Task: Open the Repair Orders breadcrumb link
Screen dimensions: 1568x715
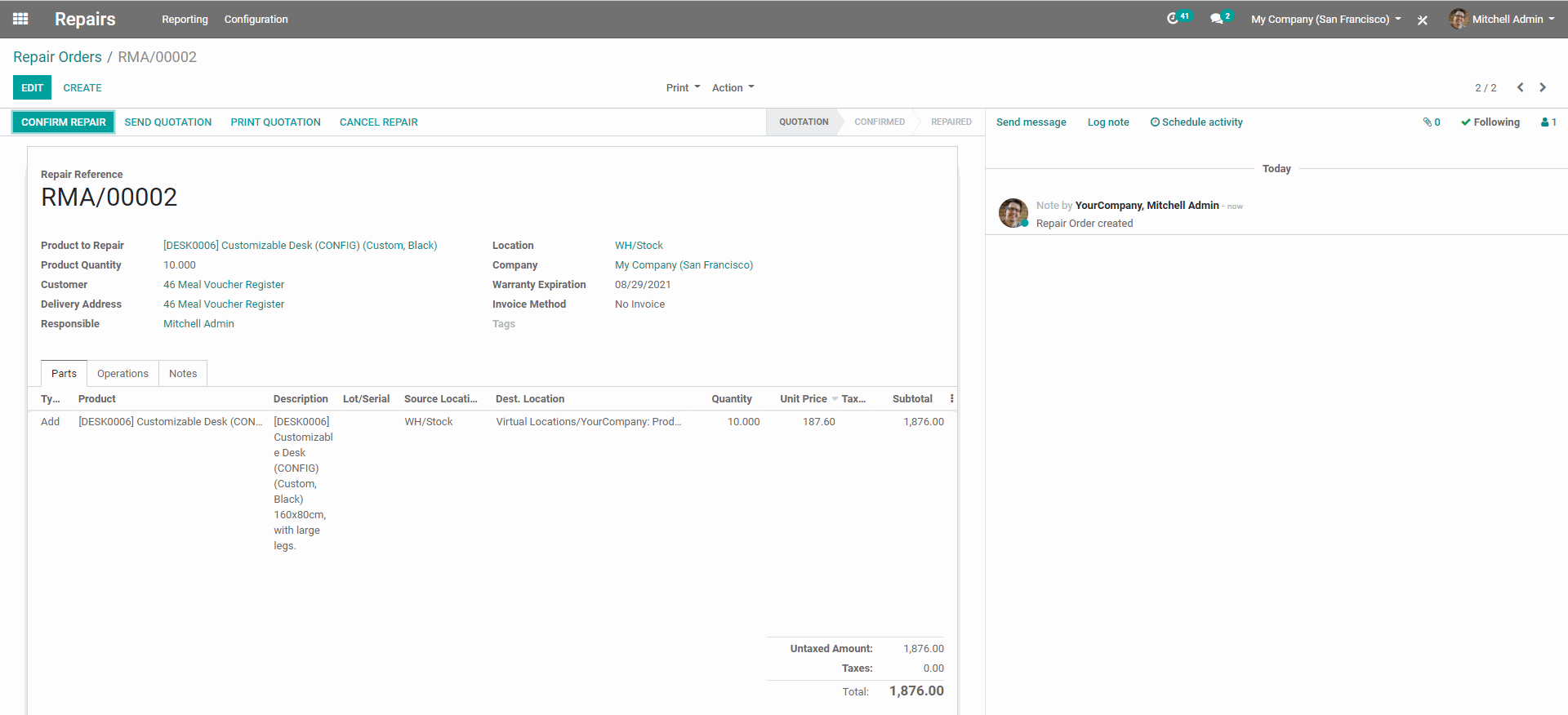Action: (x=57, y=56)
